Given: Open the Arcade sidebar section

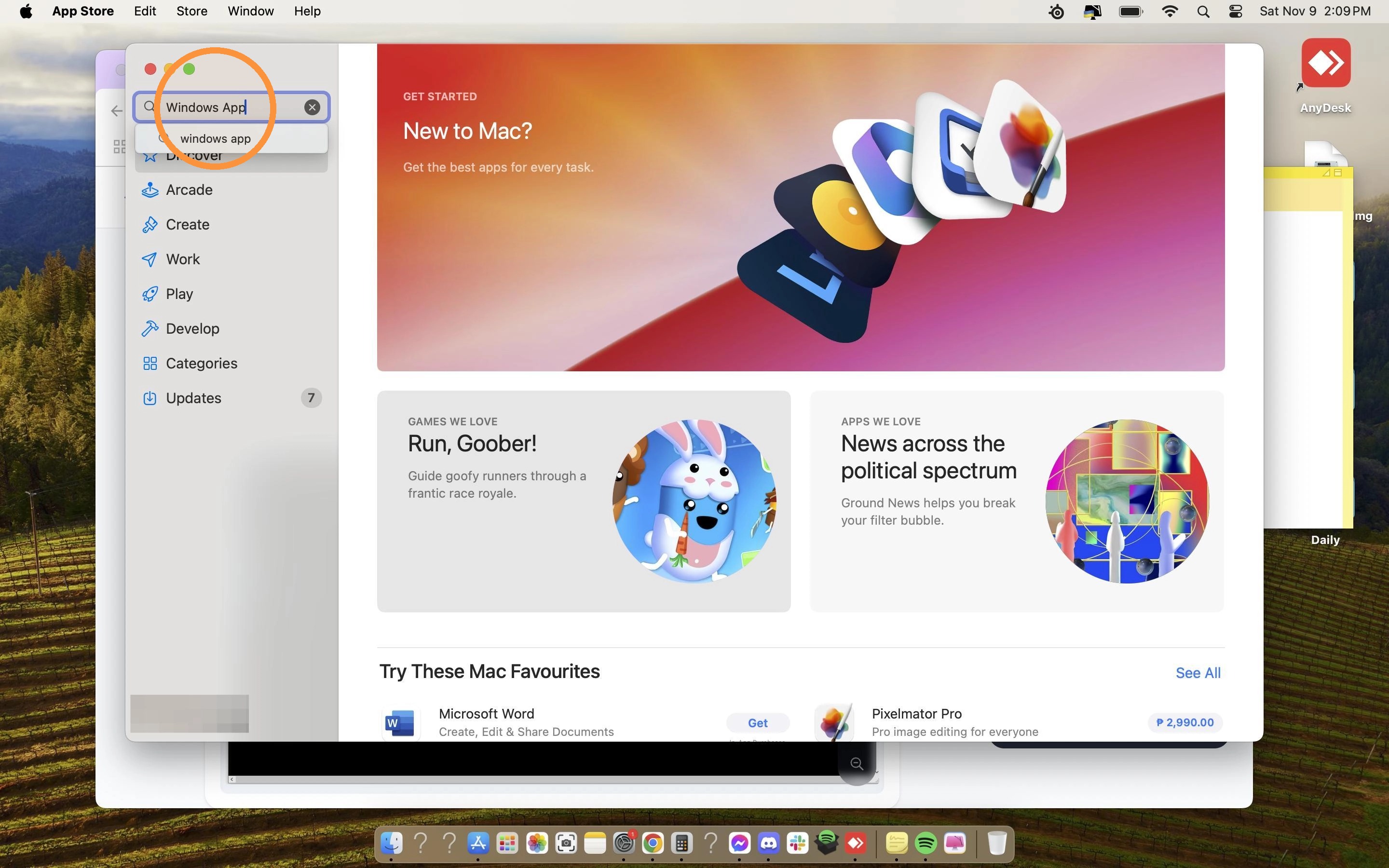Looking at the screenshot, I should [x=231, y=190].
